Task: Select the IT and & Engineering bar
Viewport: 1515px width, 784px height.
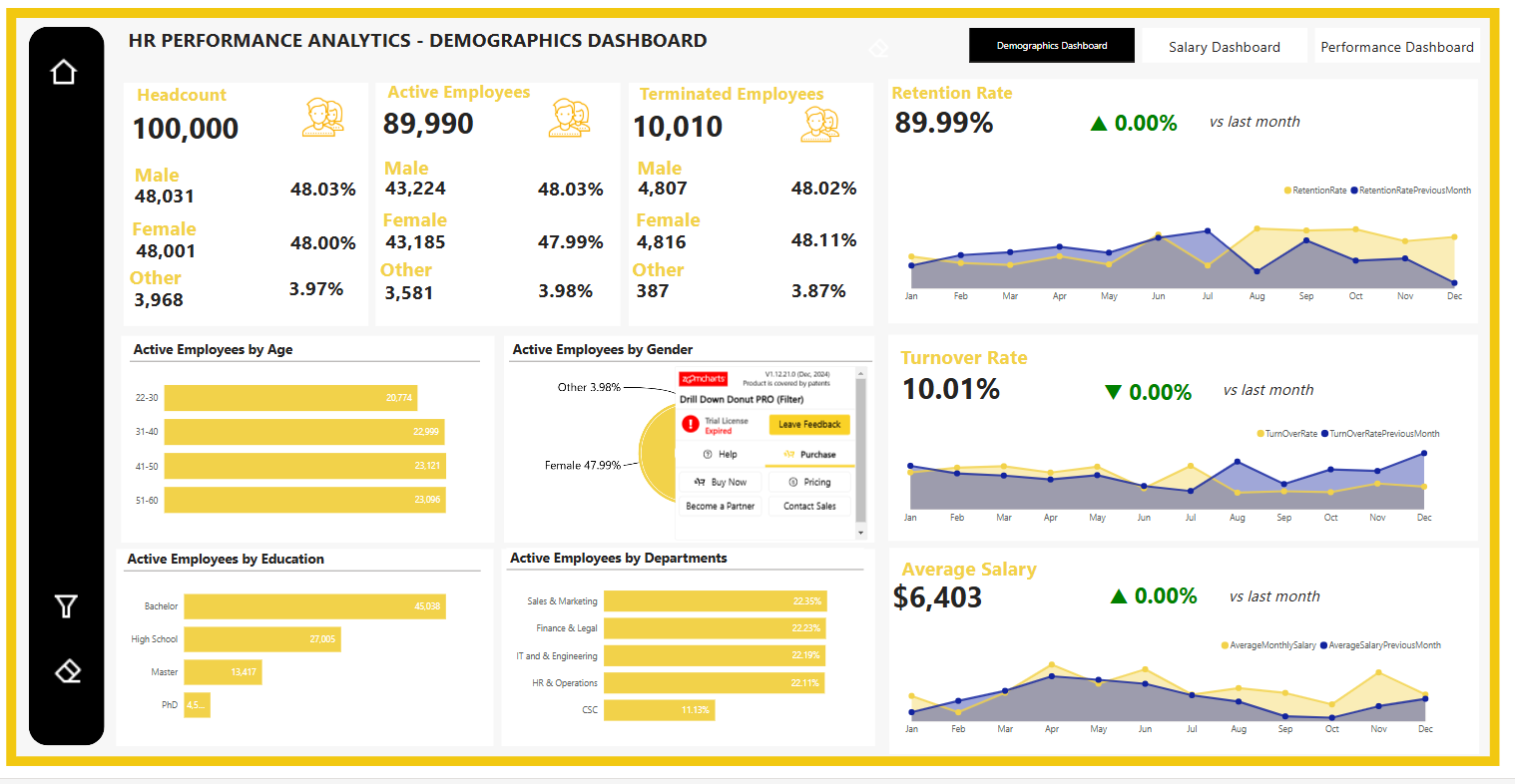Action: click(x=715, y=655)
